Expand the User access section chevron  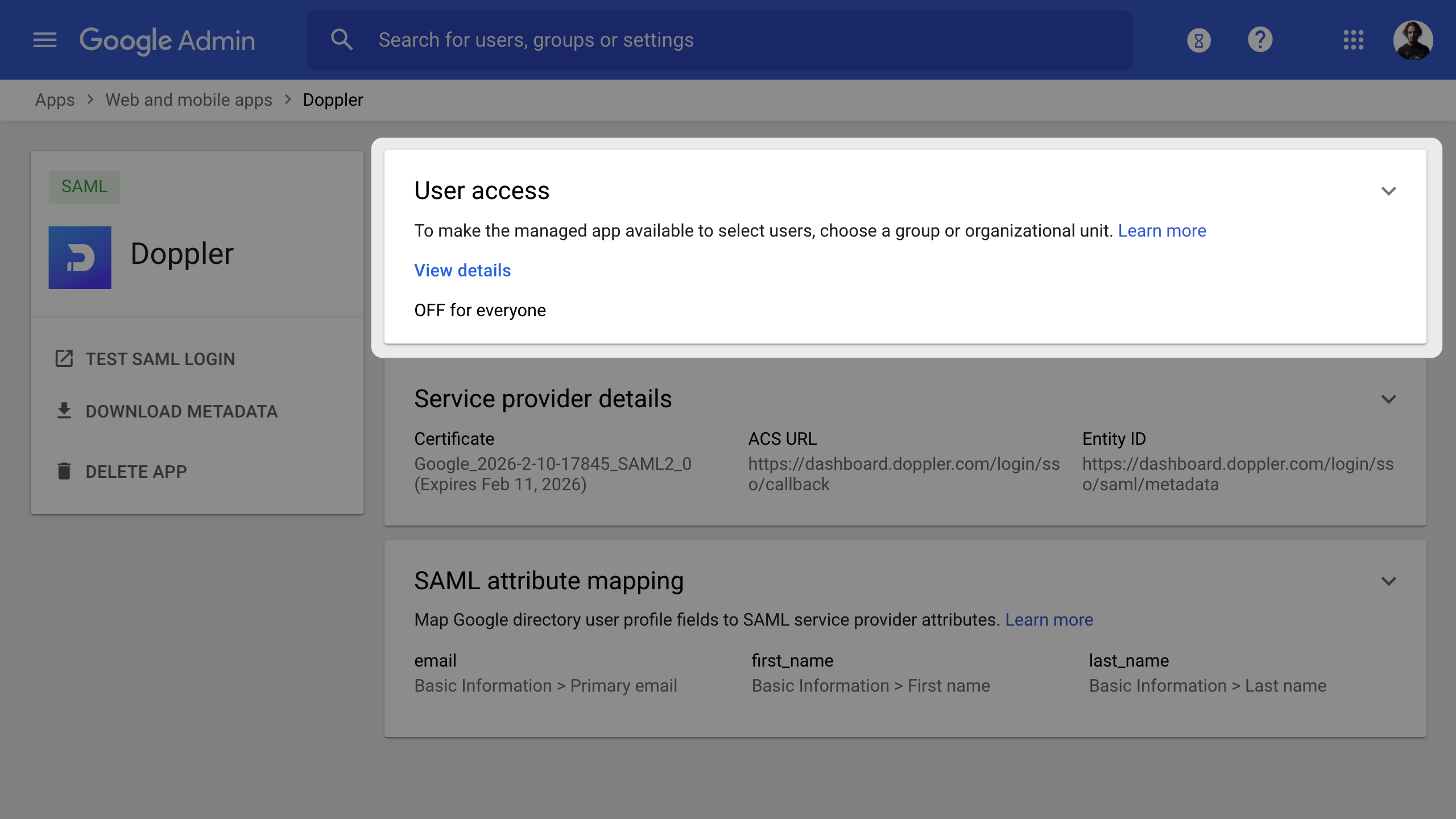[1388, 191]
